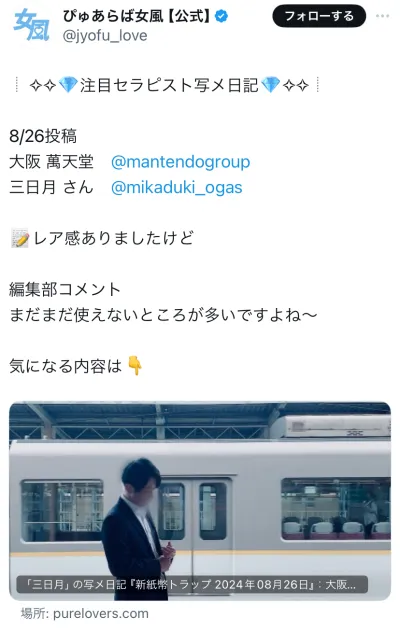Click the right diamond emoji in header
Viewport: 400px width, 632px height.
(270, 85)
